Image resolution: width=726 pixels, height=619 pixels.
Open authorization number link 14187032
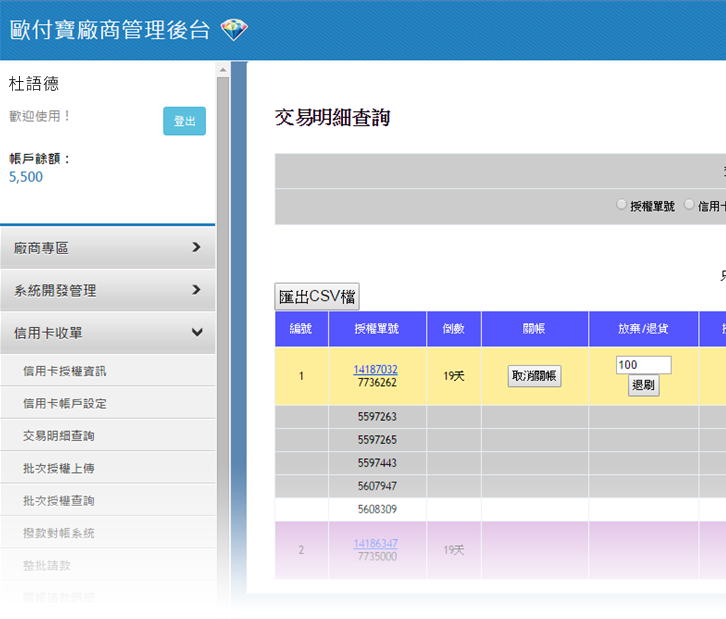pyautogui.click(x=376, y=369)
